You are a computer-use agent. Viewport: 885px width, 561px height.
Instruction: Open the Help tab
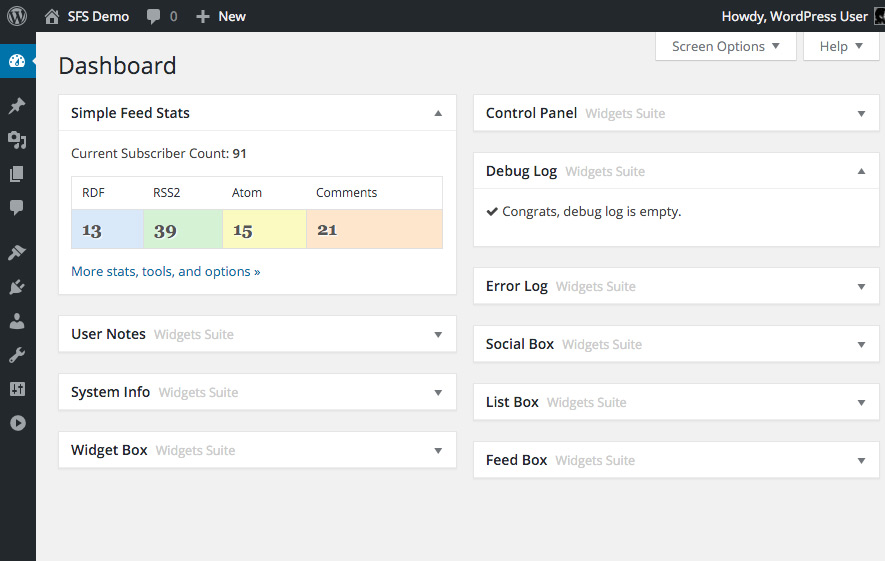click(x=840, y=46)
